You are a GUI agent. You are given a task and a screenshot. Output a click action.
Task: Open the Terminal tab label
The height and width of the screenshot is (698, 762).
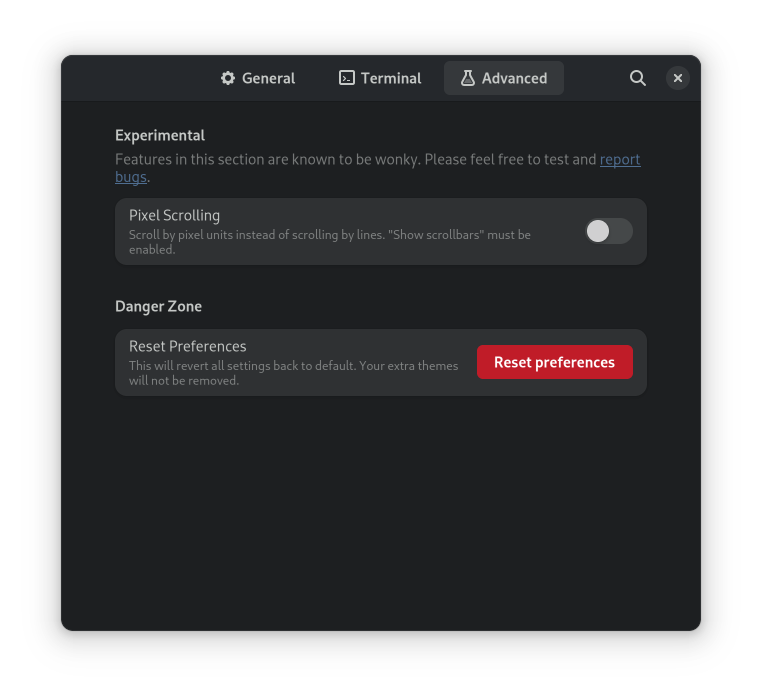(x=391, y=78)
